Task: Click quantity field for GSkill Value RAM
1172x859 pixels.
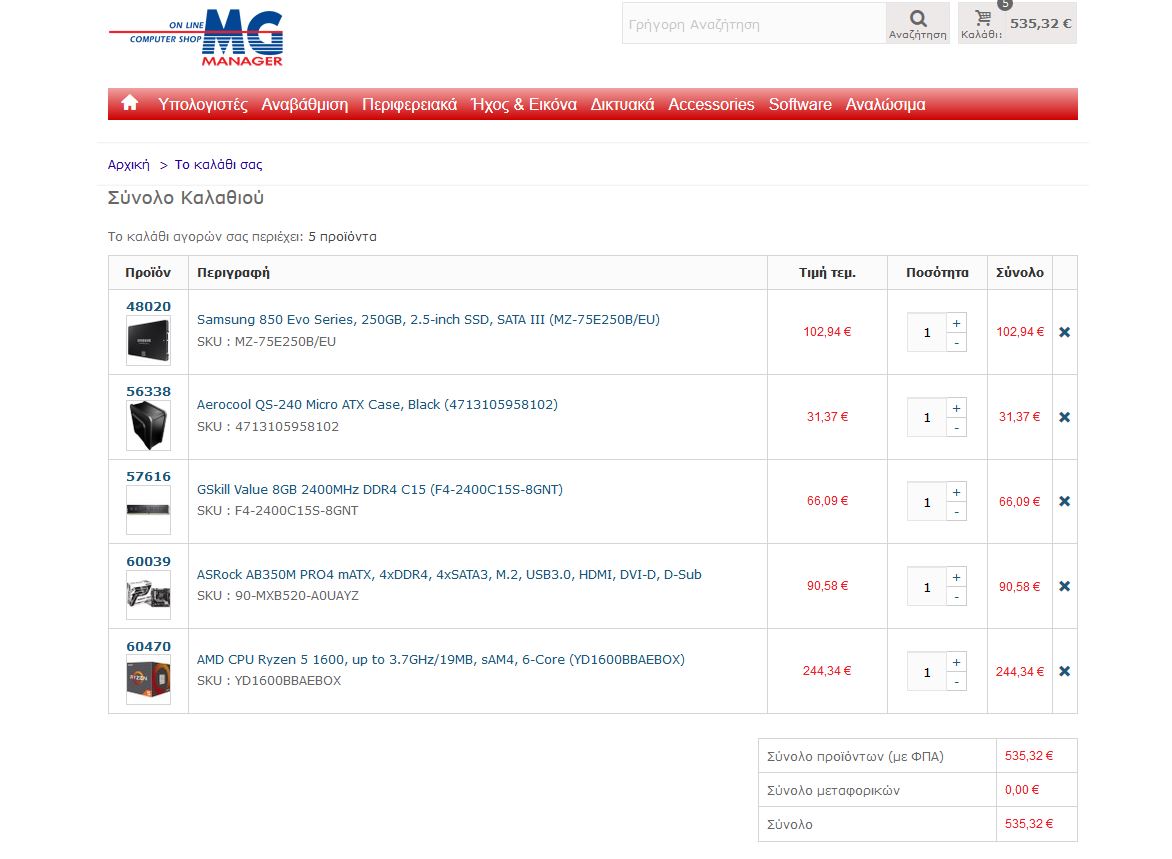Action: coord(927,502)
